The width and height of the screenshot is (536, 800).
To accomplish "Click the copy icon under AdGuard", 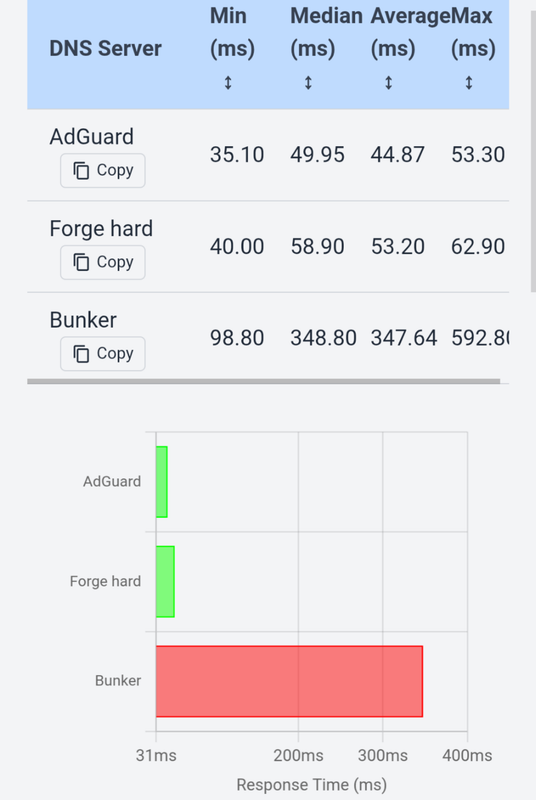I will (x=81, y=170).
